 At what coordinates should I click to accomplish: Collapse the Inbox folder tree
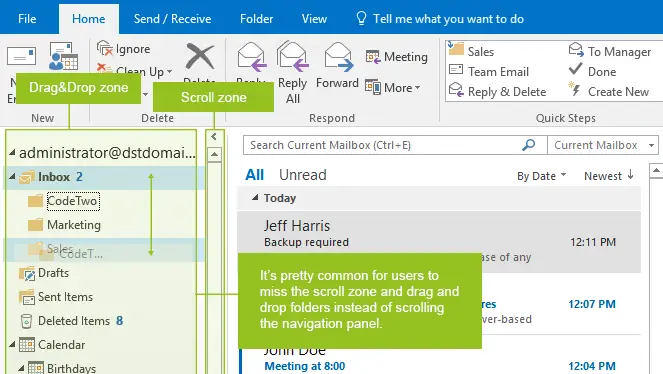12,176
